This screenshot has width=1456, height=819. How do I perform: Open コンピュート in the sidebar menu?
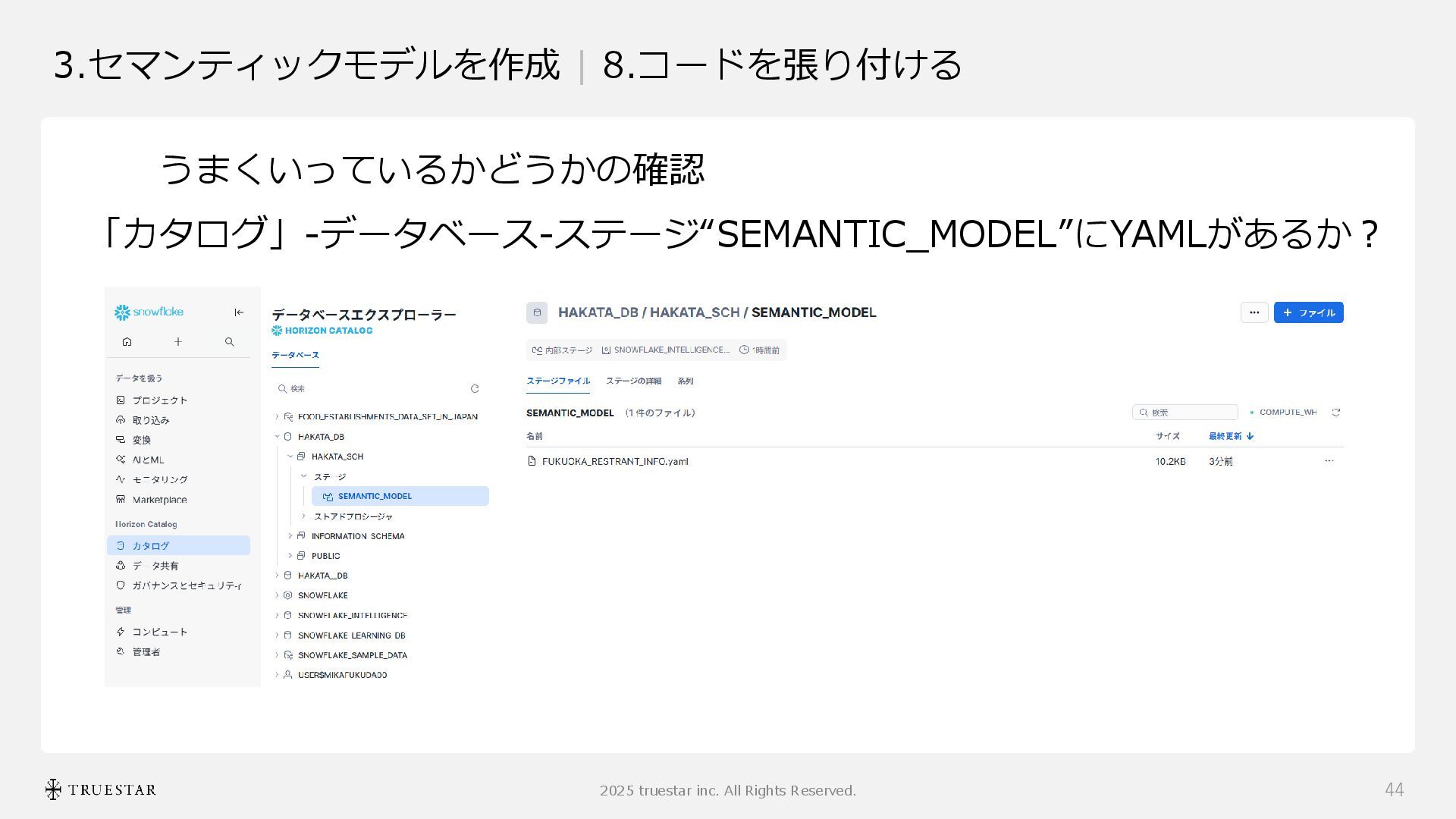pos(159,632)
